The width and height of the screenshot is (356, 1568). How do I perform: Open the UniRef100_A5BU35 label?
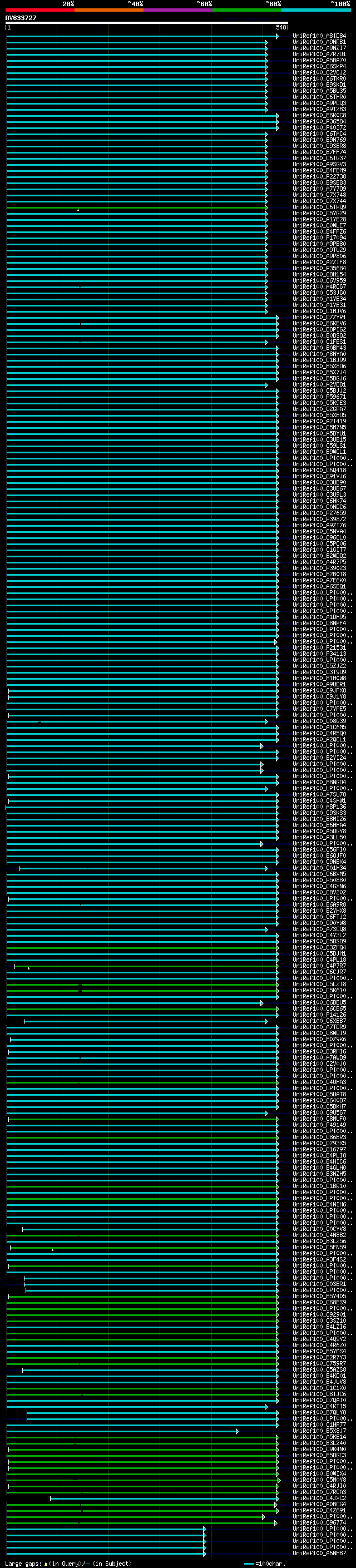click(319, 91)
